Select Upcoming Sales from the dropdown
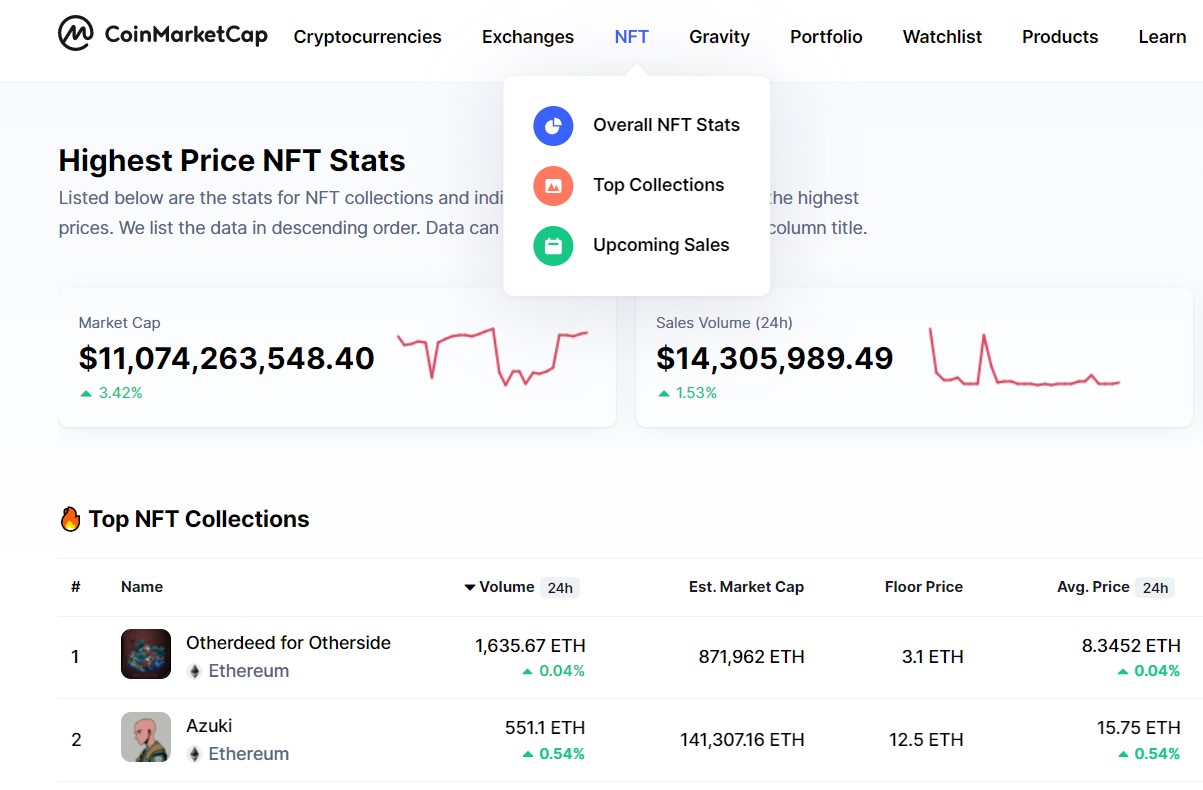Screen dimensions: 1203x790 [x=661, y=245]
